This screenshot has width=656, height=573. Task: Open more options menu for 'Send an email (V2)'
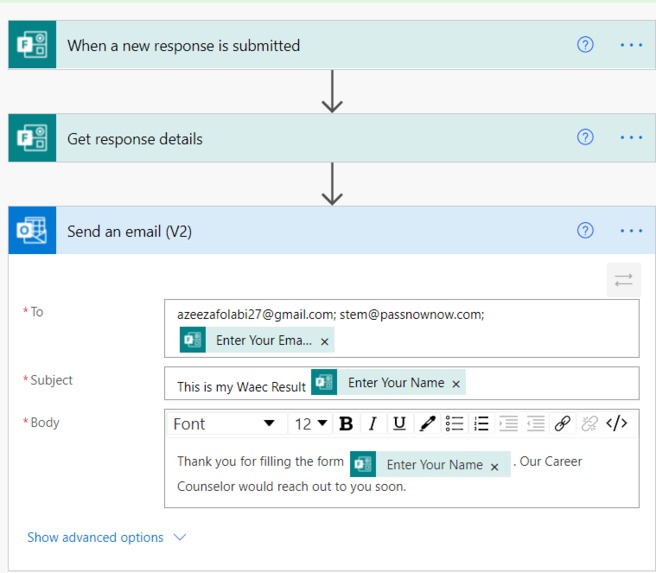[x=631, y=230]
